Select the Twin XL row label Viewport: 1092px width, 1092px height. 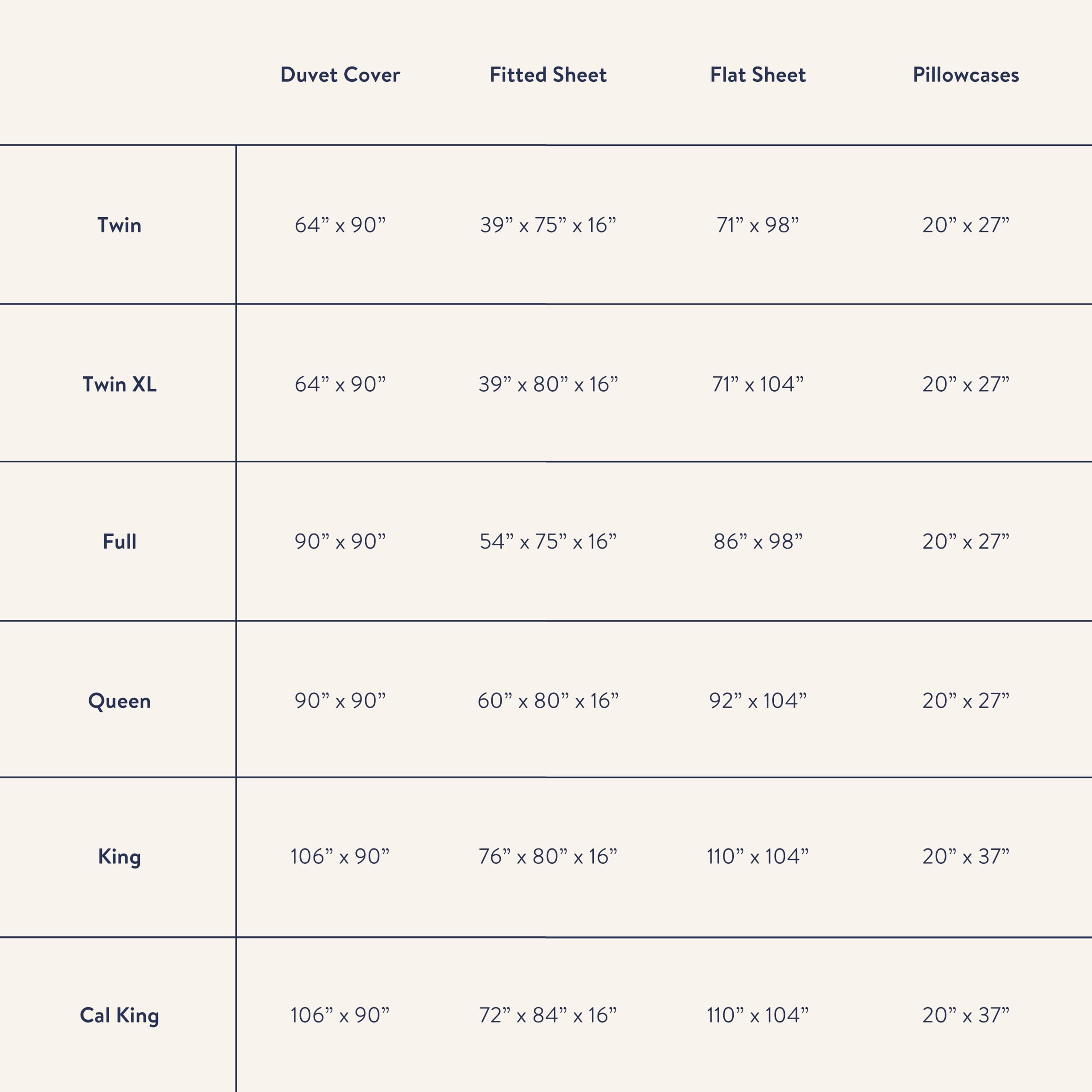pyautogui.click(x=119, y=384)
